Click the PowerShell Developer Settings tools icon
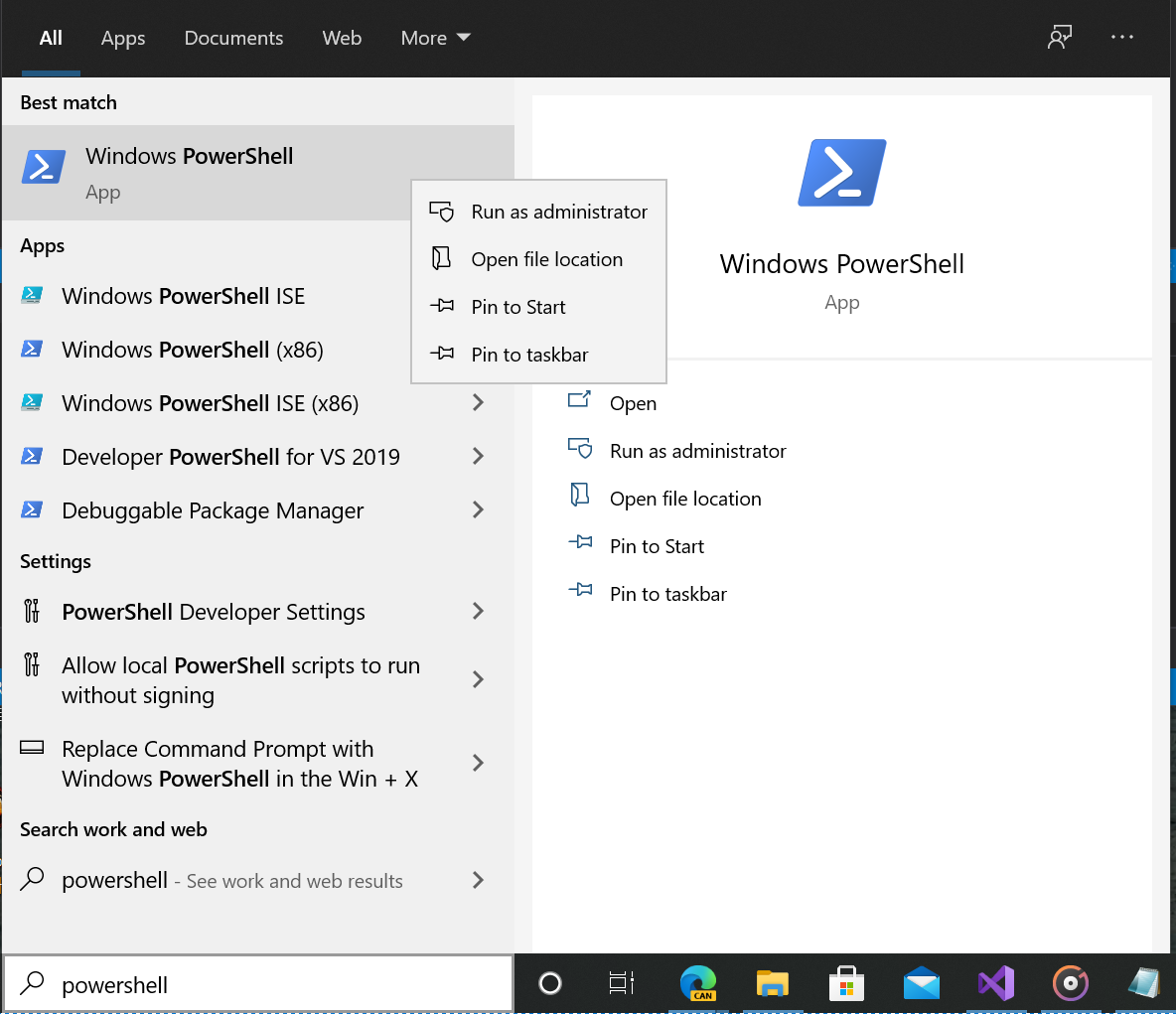 (32, 611)
